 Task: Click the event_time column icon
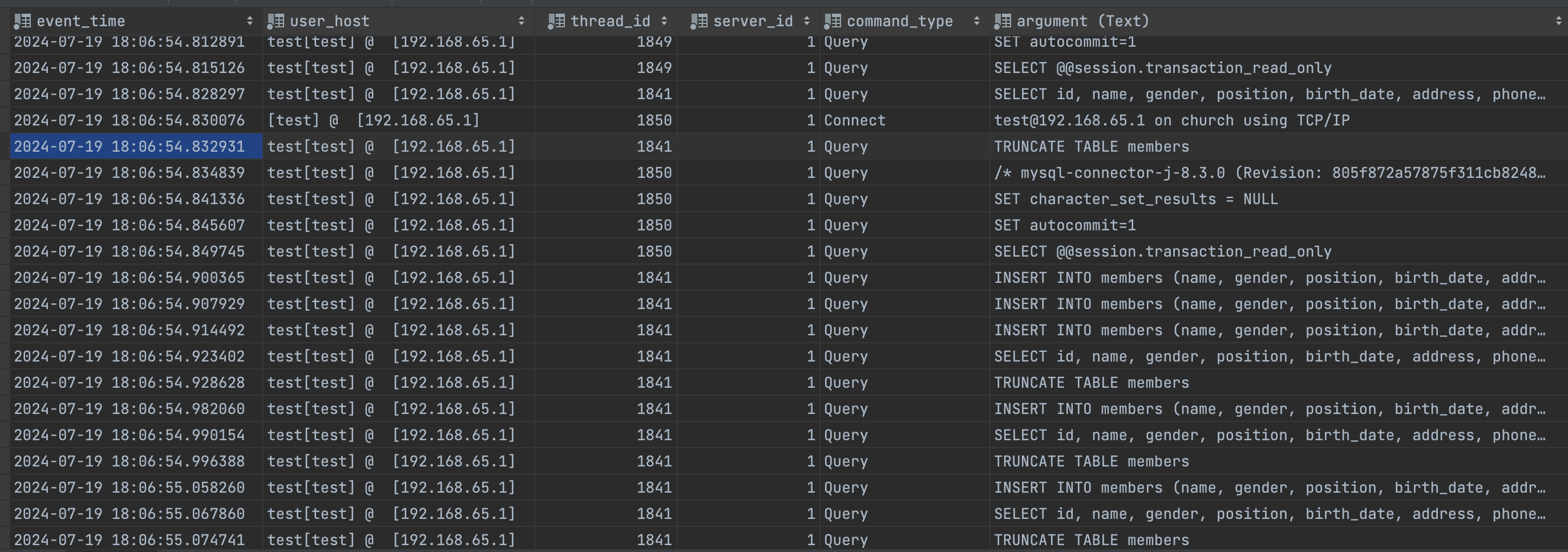coord(22,21)
